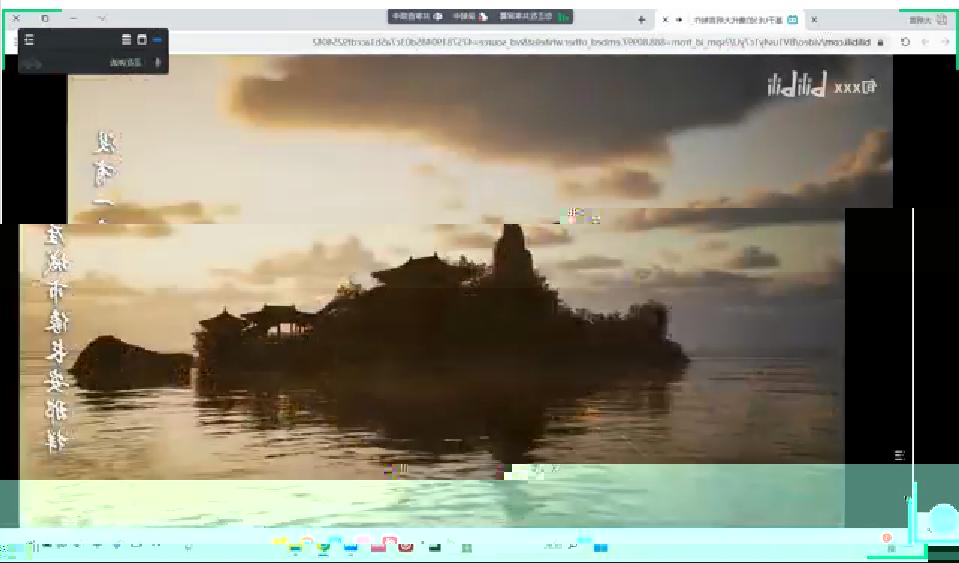Go forward using the browser forward arrow
This screenshot has height=563, width=959.
pos(925,42)
